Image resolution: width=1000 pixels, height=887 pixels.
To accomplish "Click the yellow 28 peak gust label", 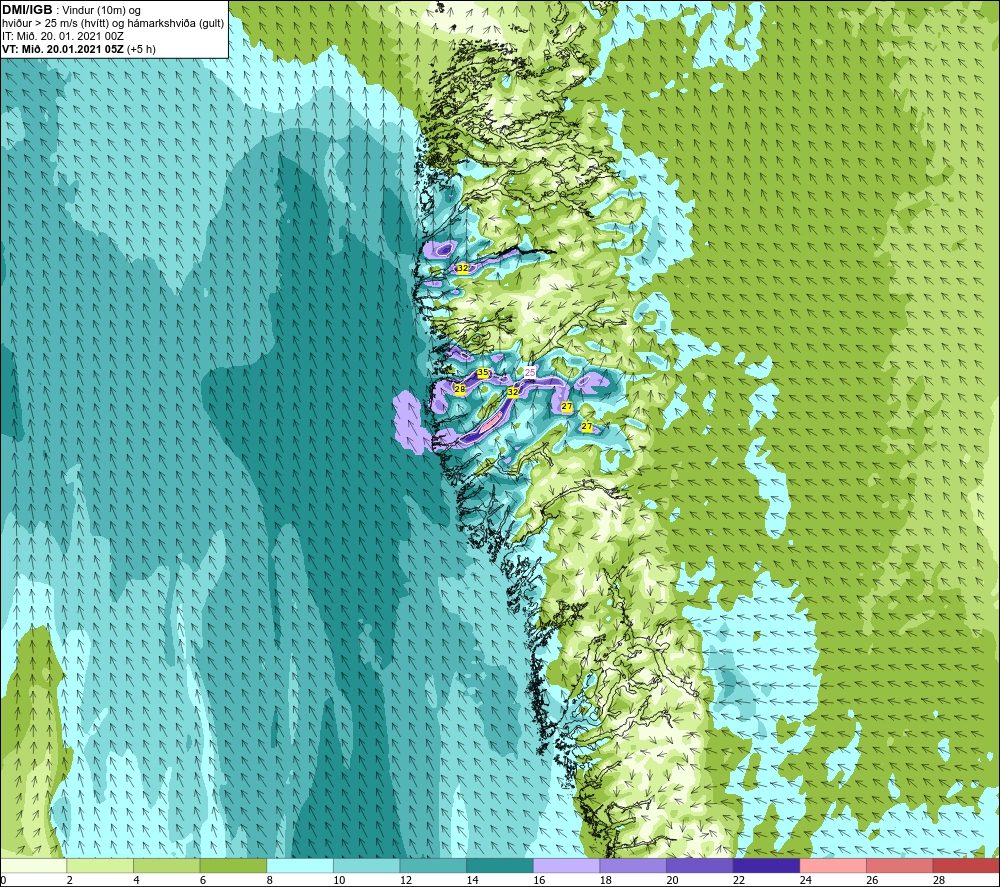I will click(460, 388).
